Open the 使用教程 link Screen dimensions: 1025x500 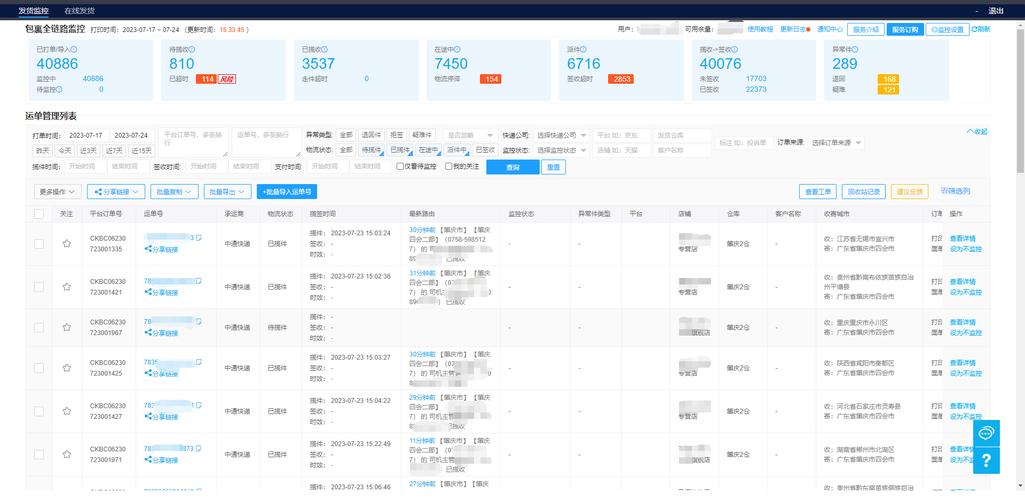[761, 29]
